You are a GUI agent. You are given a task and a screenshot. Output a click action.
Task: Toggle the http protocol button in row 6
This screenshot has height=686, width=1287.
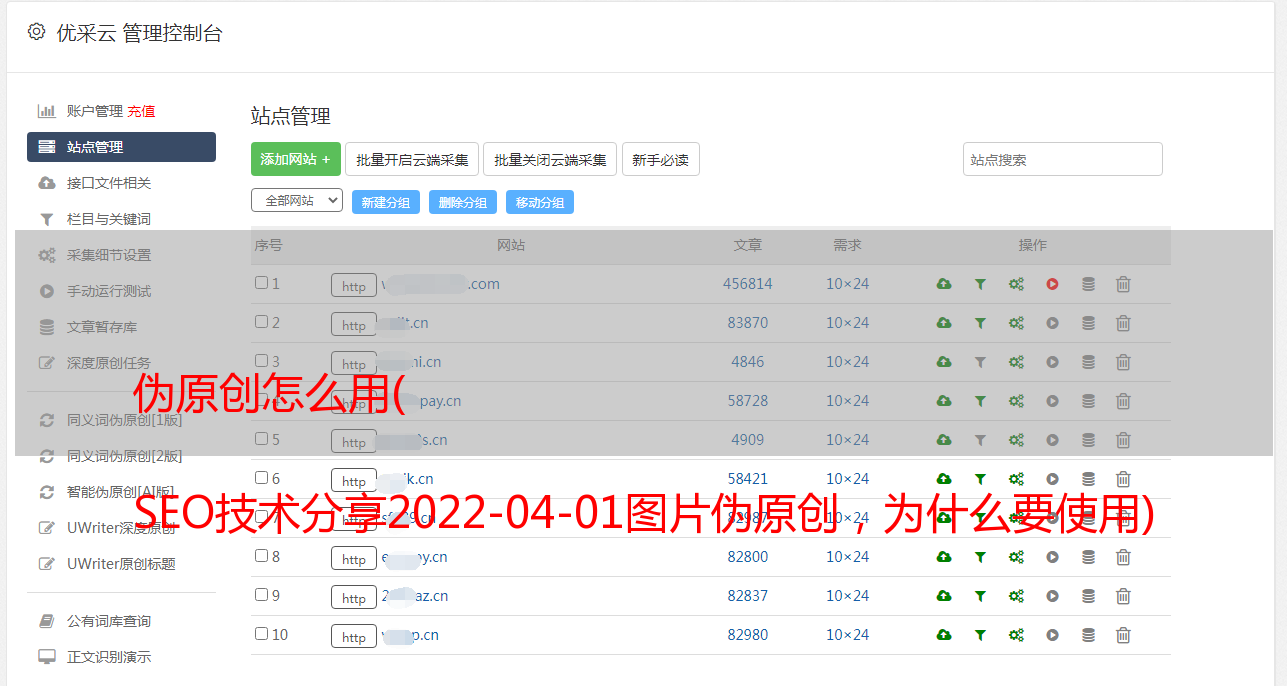[x=354, y=481]
